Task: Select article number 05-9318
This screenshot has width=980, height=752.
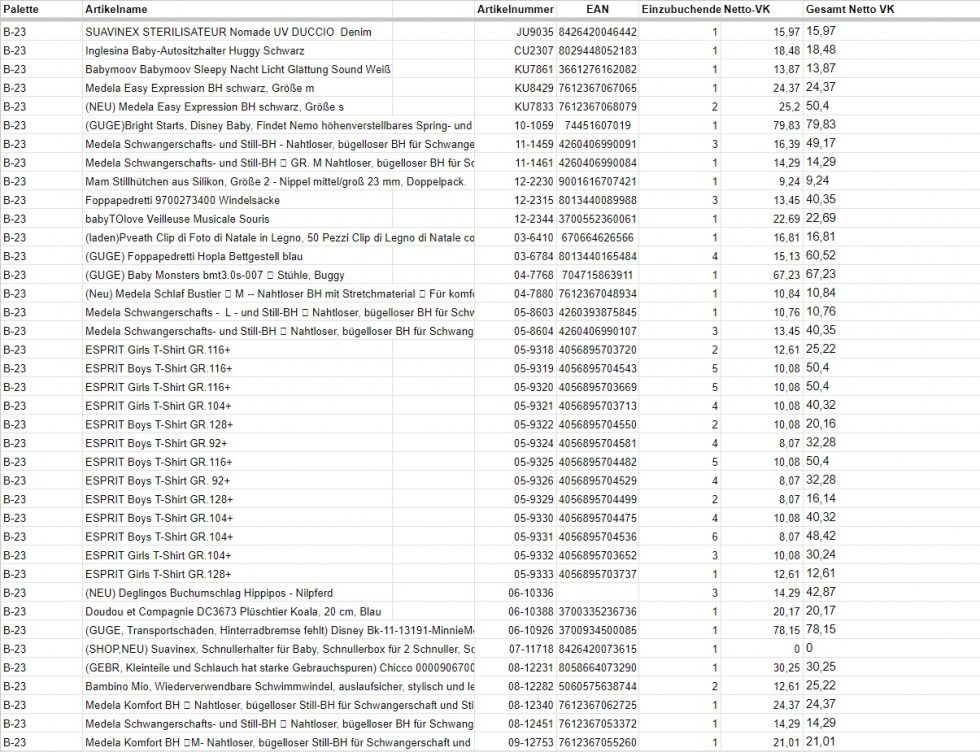Action: coord(534,350)
